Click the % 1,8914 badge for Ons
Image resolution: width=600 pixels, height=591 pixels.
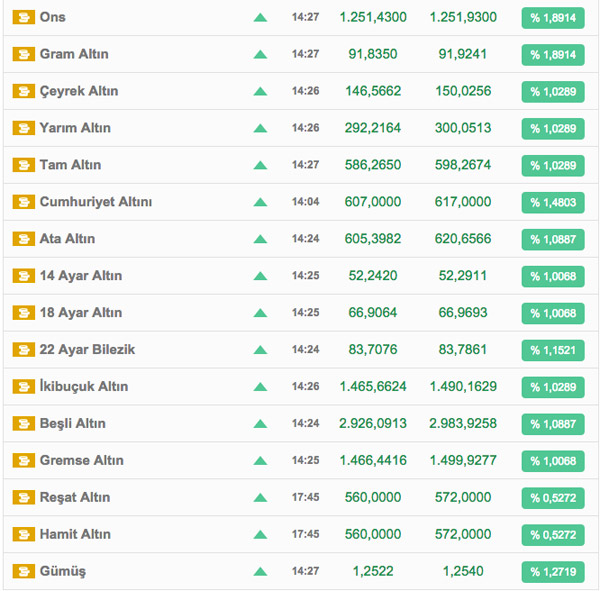tap(552, 18)
